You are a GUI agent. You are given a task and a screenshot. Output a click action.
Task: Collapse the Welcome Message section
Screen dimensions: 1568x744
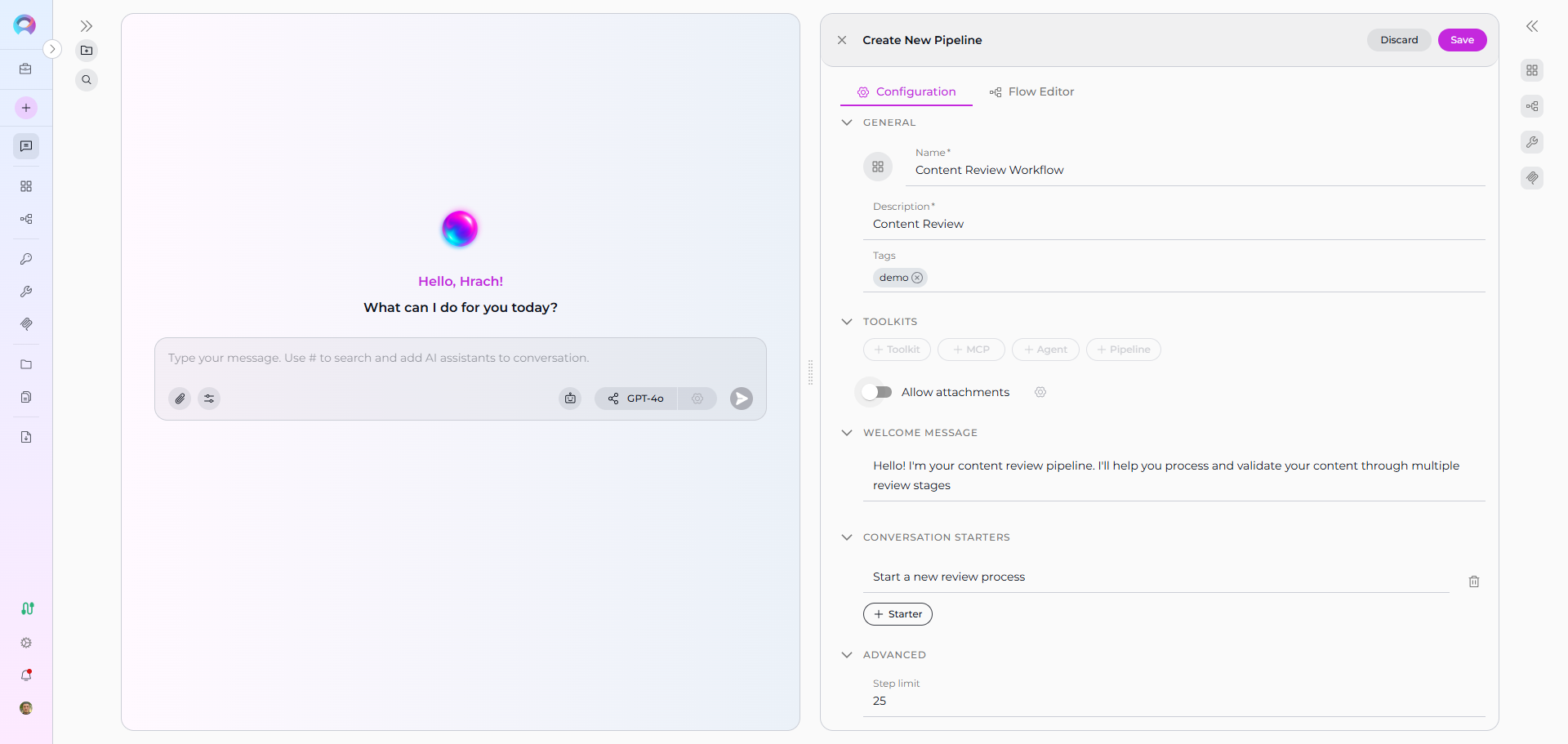pyautogui.click(x=847, y=433)
